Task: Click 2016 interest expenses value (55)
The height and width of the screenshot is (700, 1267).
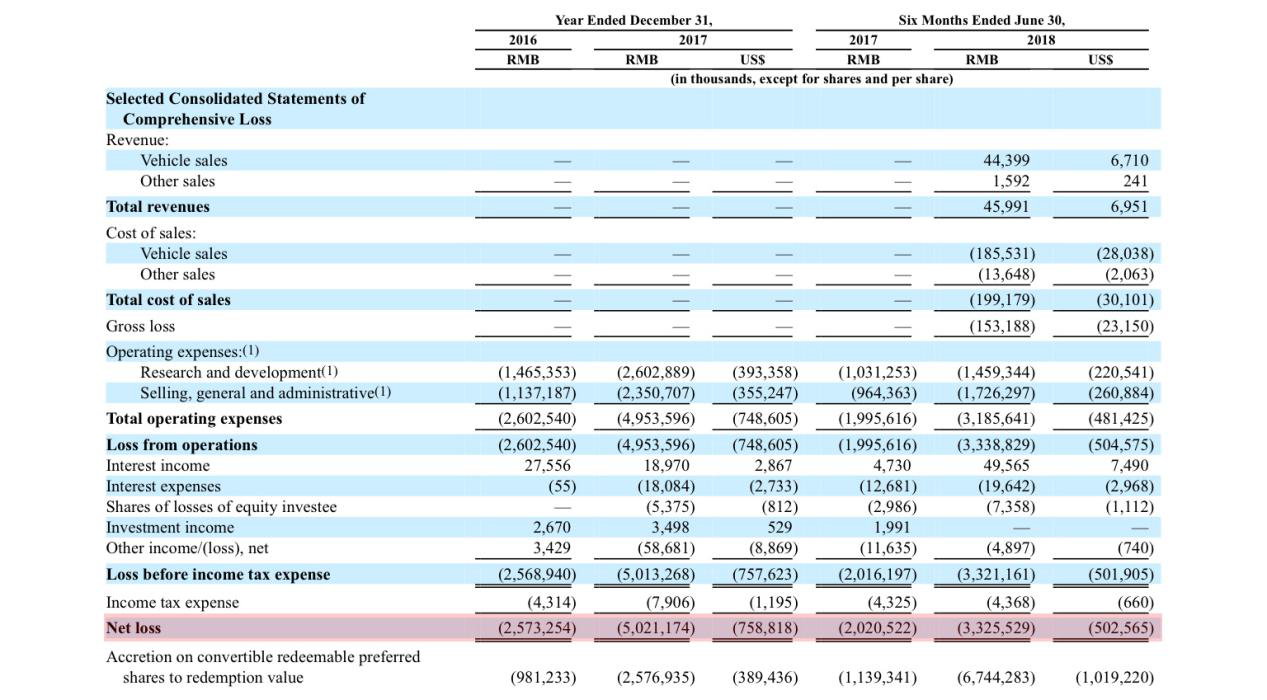Action: point(563,486)
